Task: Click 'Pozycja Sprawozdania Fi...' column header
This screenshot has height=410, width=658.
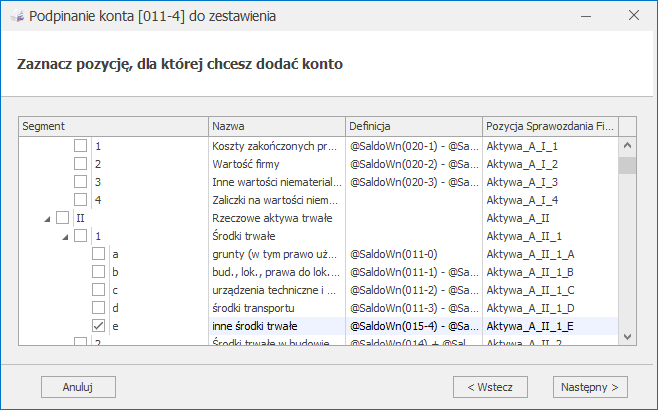Action: 548,127
